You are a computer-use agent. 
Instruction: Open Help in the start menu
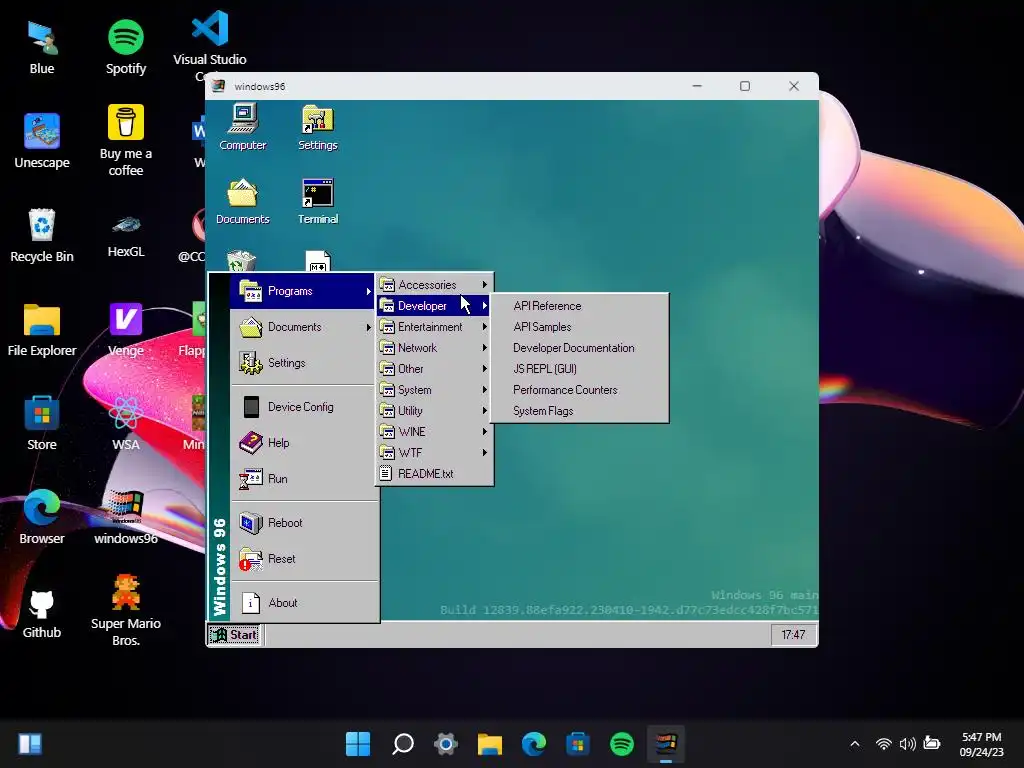click(303, 443)
